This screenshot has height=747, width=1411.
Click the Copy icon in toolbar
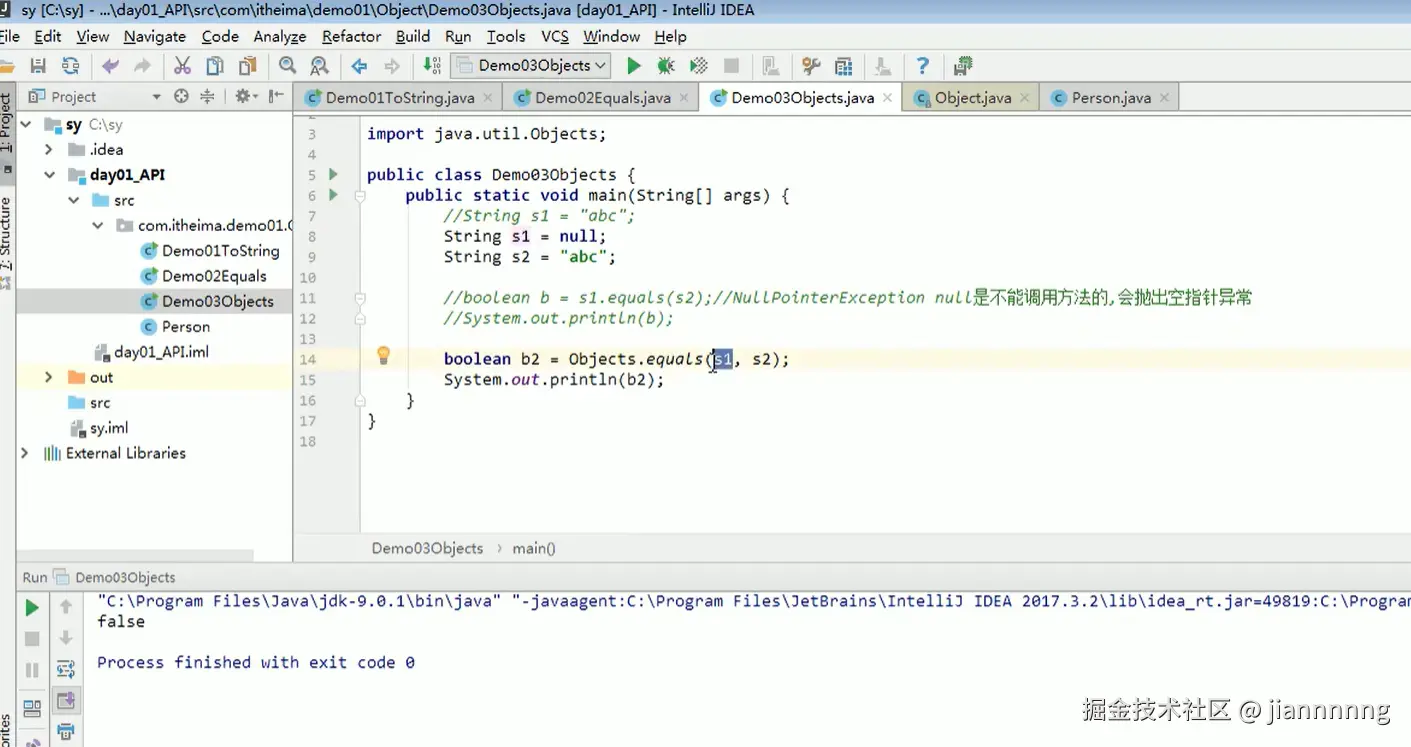tap(215, 66)
